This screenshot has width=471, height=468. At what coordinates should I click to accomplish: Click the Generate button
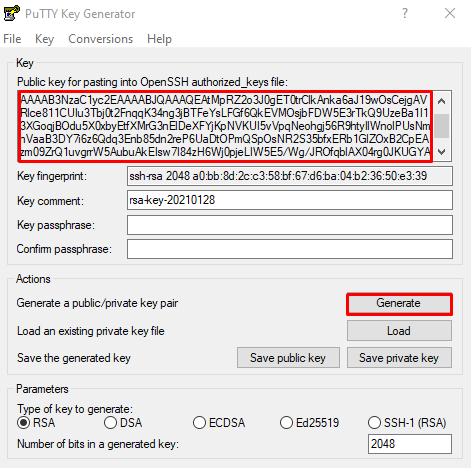click(x=399, y=303)
